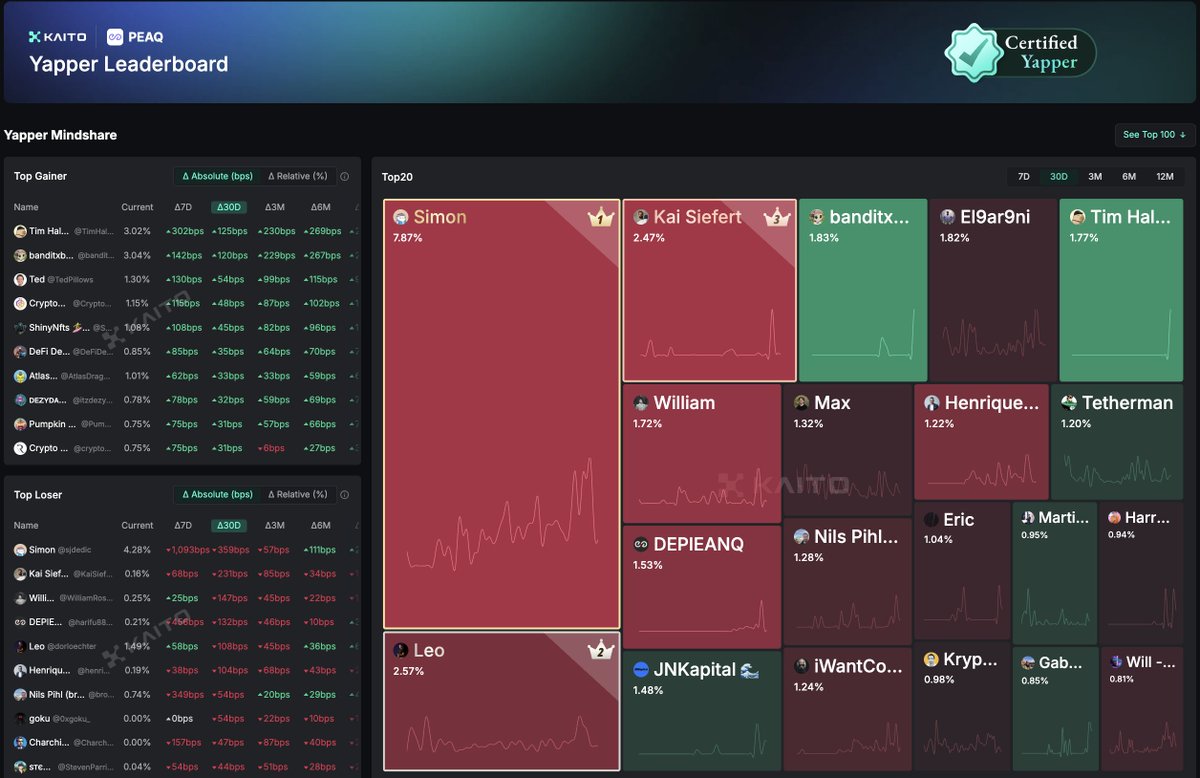1200x778 pixels.
Task: Switch Top20 chart to 3M range
Action: tap(1095, 177)
